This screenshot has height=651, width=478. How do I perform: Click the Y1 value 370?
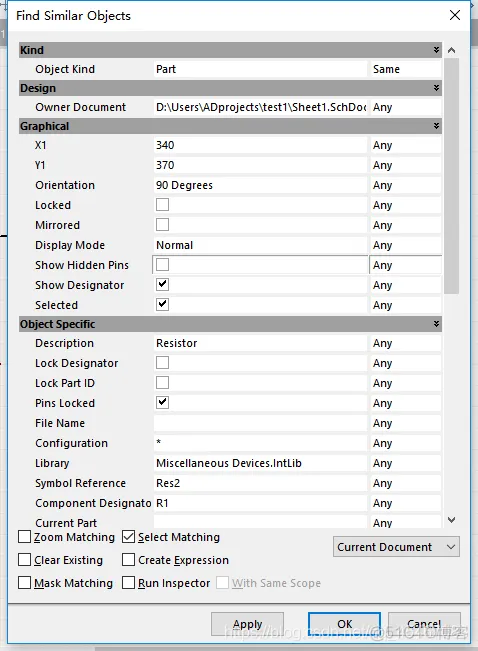[x=260, y=165]
